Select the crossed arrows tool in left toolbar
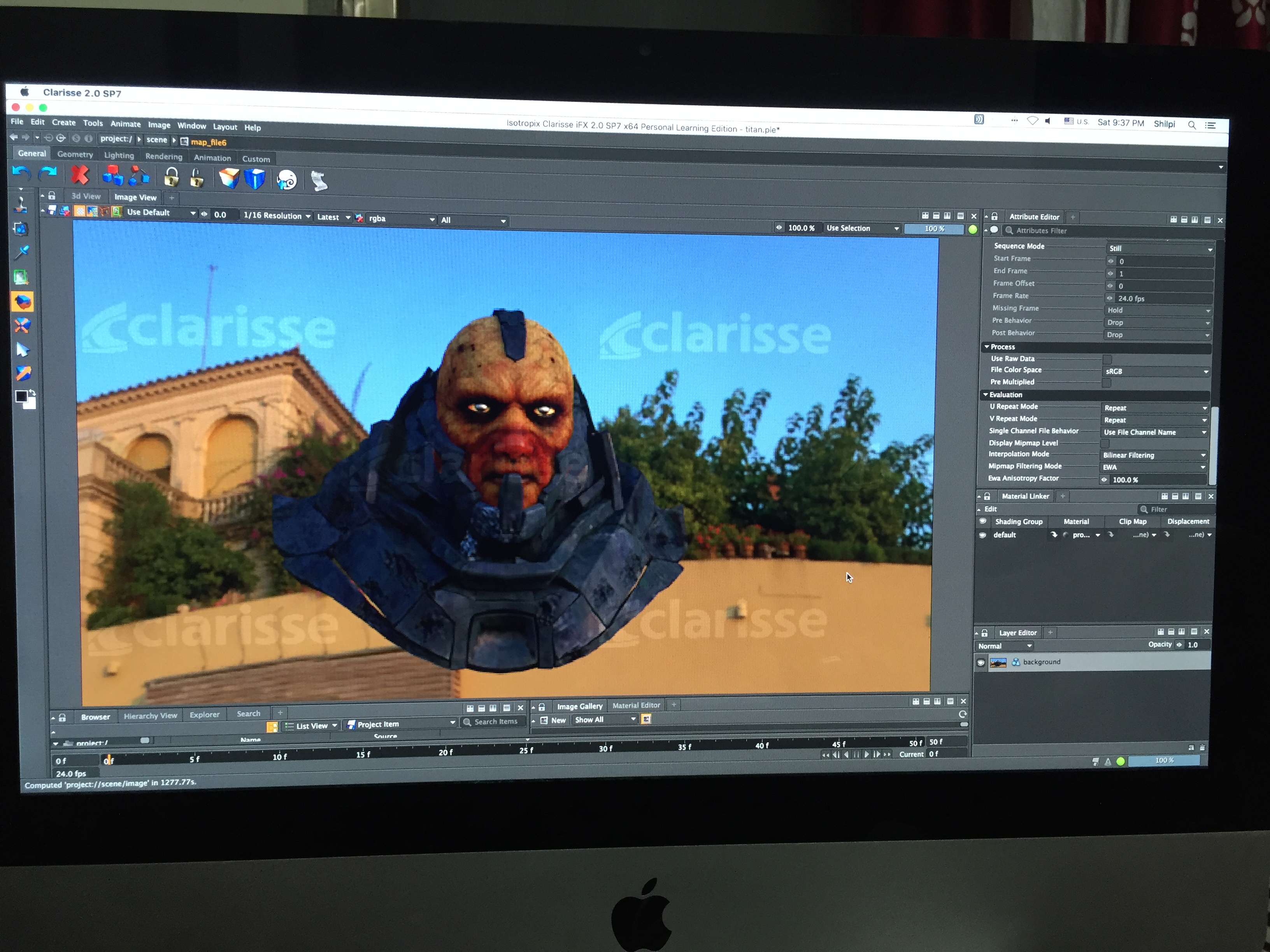Image resolution: width=1270 pixels, height=952 pixels. [23, 325]
